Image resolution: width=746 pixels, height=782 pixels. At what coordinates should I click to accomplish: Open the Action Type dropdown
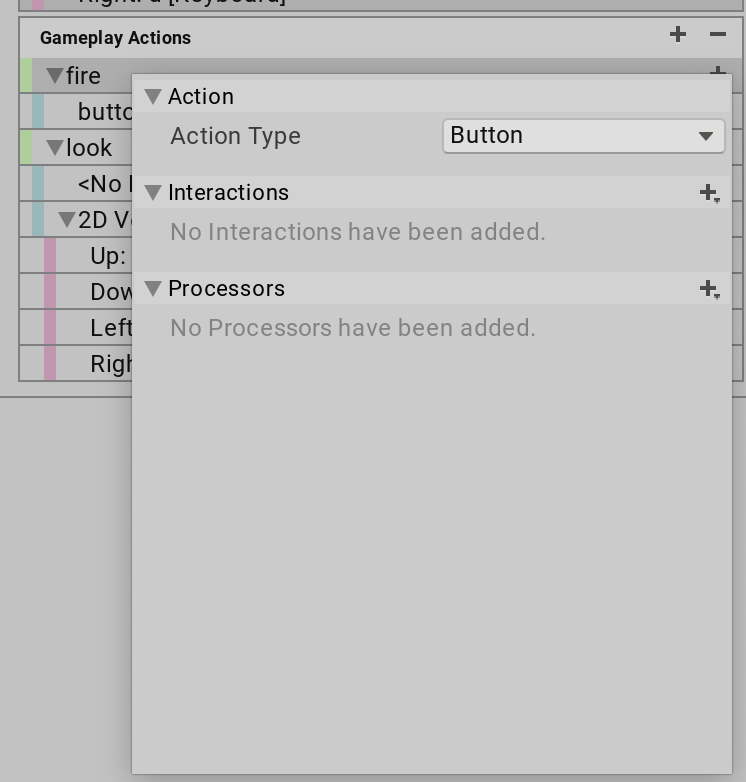point(583,136)
